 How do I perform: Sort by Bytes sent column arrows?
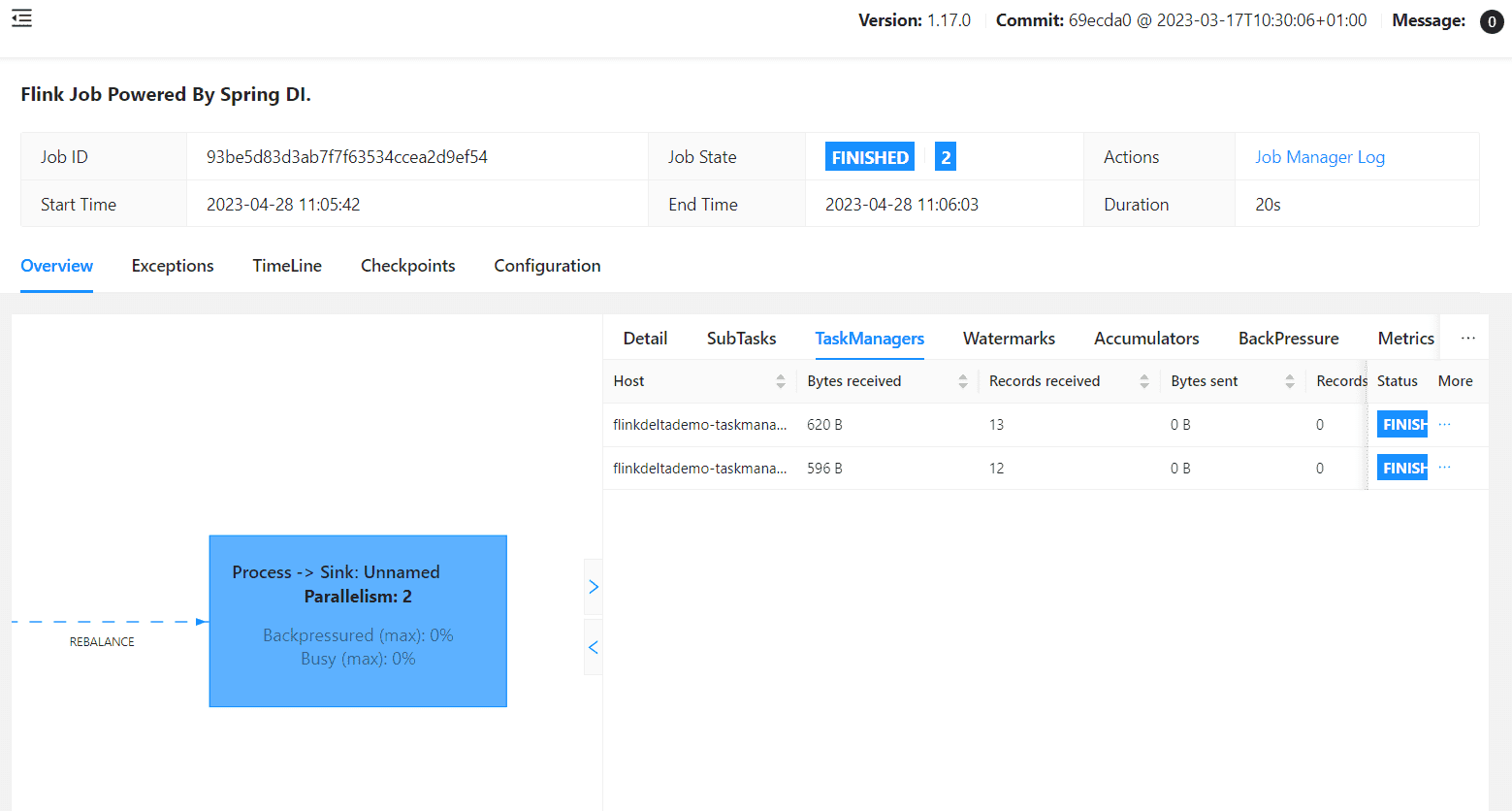tap(1290, 381)
